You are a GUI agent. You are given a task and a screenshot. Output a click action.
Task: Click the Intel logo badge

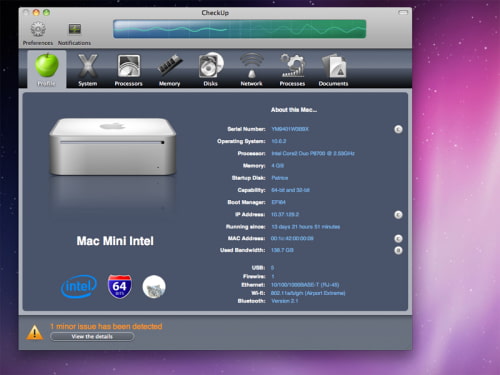pos(79,286)
